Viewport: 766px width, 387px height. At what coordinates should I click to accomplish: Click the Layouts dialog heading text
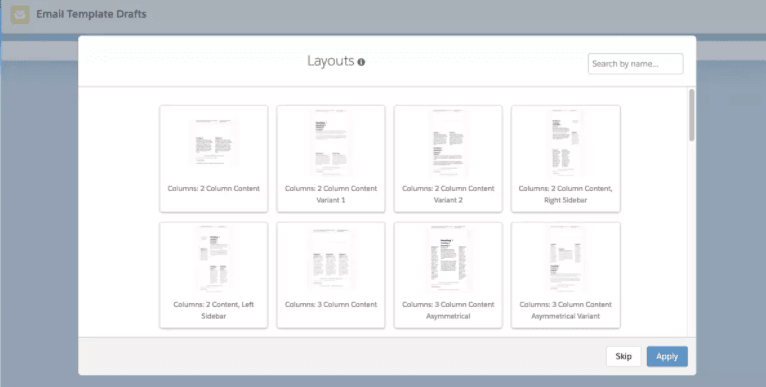(x=330, y=61)
